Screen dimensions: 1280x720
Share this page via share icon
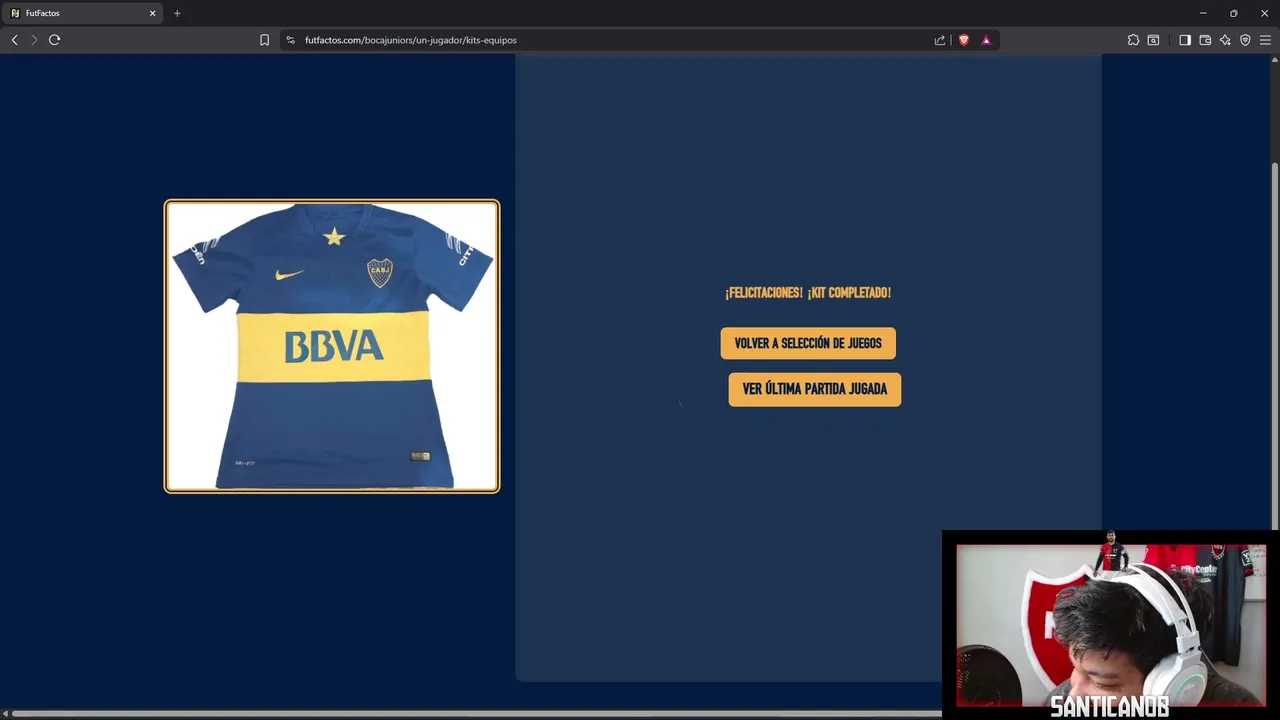(x=940, y=40)
